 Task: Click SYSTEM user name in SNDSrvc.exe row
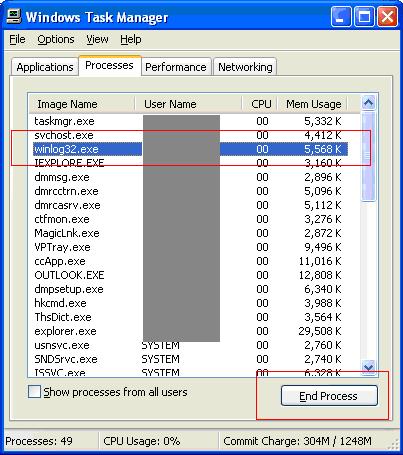click(x=160, y=359)
